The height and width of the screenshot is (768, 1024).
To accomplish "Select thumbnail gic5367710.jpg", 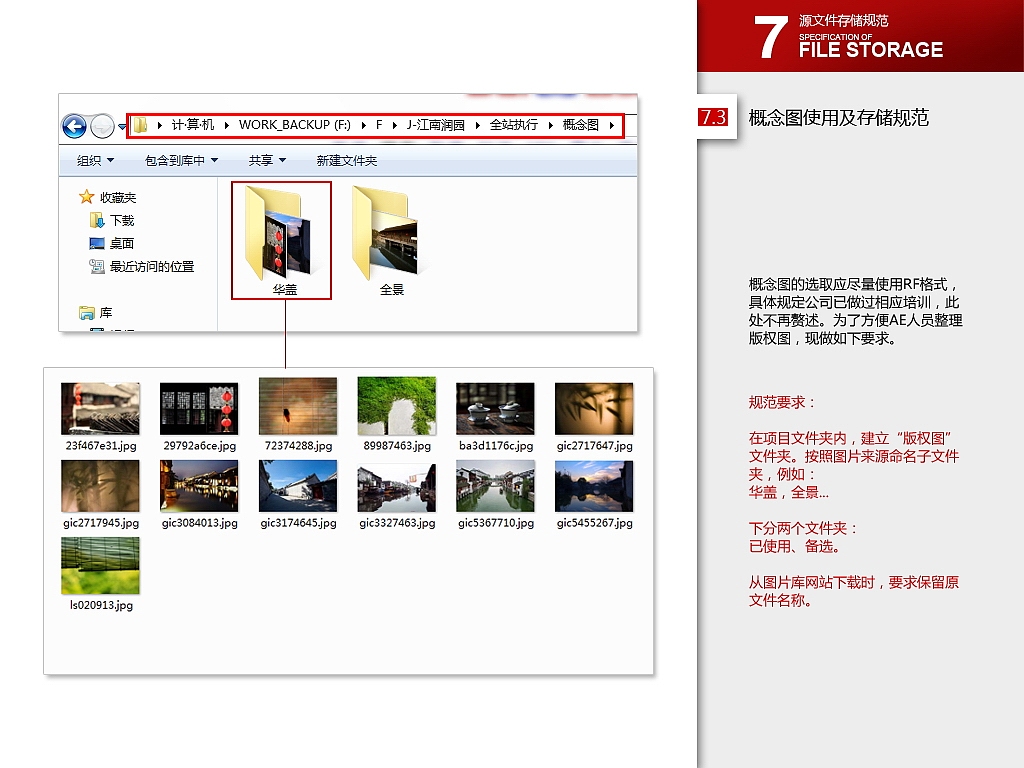I will 495,486.
